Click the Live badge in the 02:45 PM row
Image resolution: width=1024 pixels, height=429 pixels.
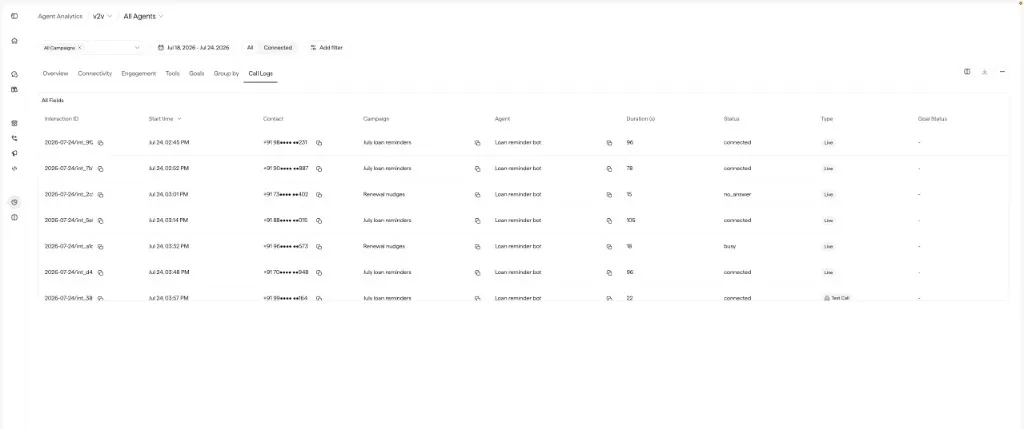pyautogui.click(x=828, y=142)
